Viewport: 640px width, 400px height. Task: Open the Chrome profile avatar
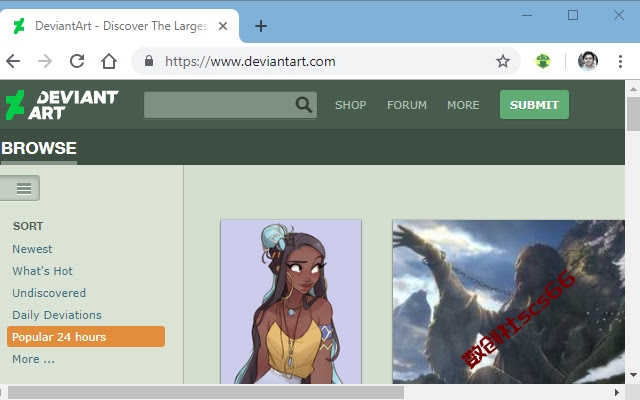(x=588, y=61)
